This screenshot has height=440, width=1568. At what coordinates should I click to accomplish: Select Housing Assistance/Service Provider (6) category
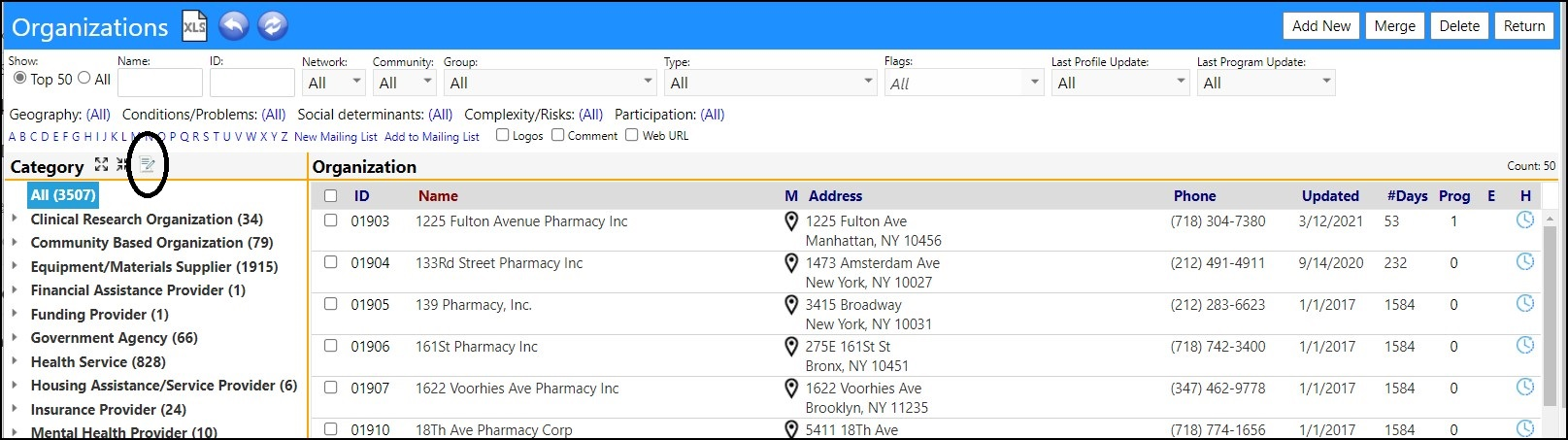[x=164, y=386]
